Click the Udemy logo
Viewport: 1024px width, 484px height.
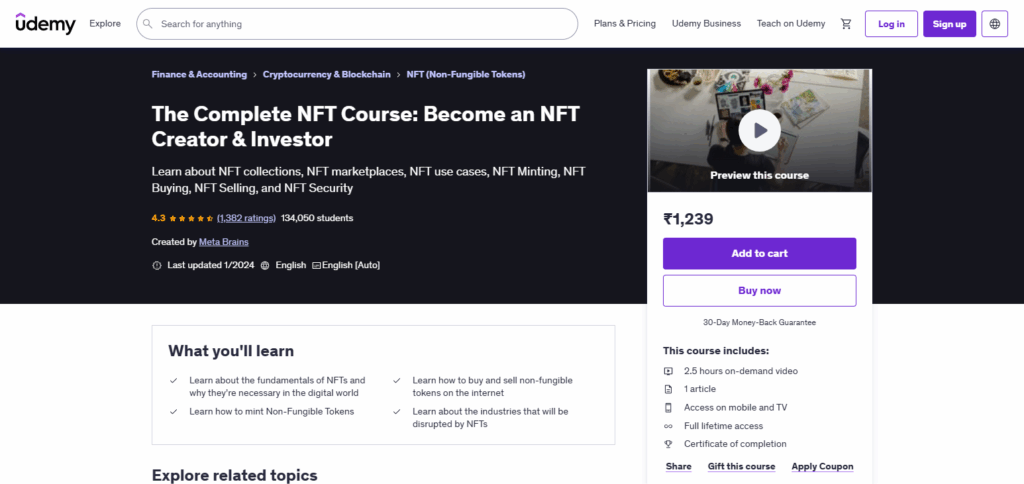click(x=46, y=23)
